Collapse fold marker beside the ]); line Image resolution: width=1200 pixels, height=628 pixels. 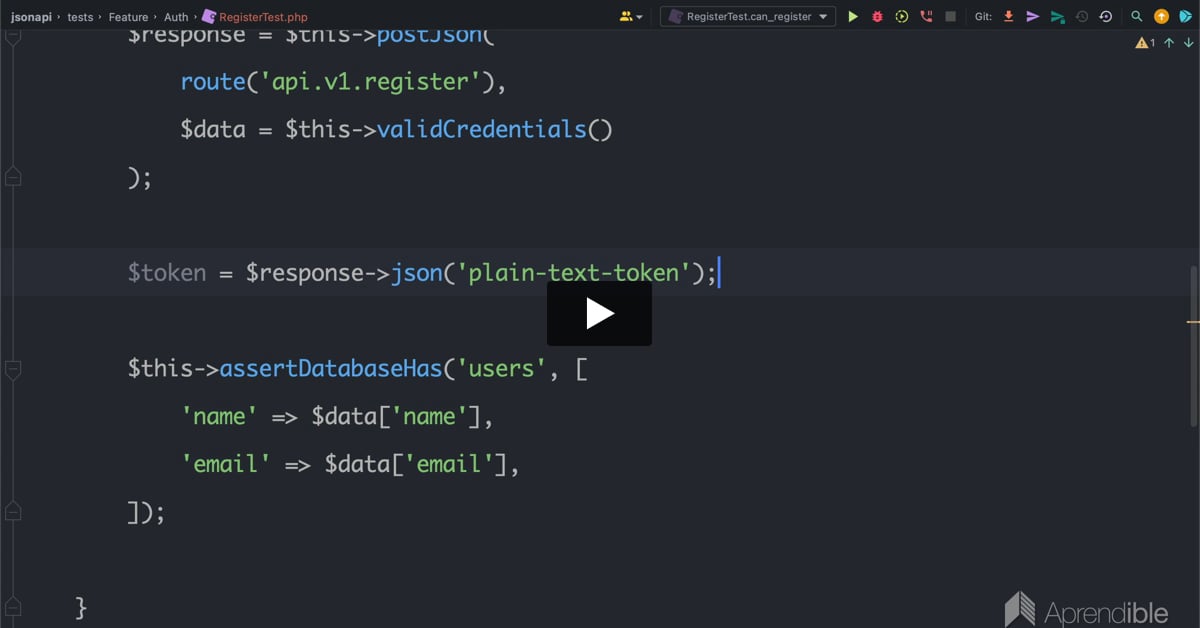(x=13, y=513)
